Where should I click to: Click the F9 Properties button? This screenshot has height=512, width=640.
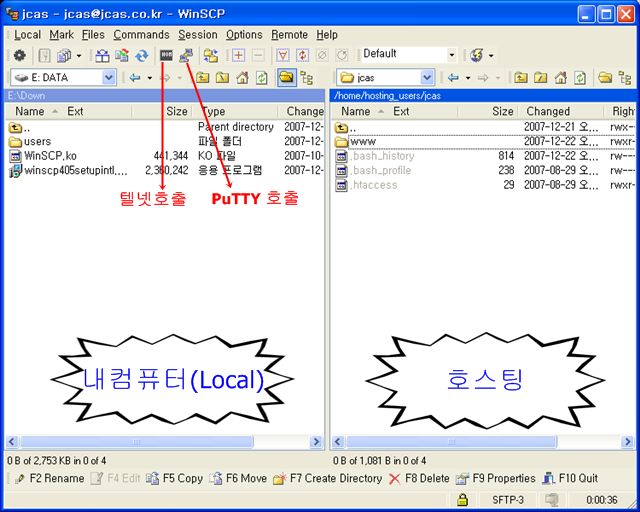[496, 478]
